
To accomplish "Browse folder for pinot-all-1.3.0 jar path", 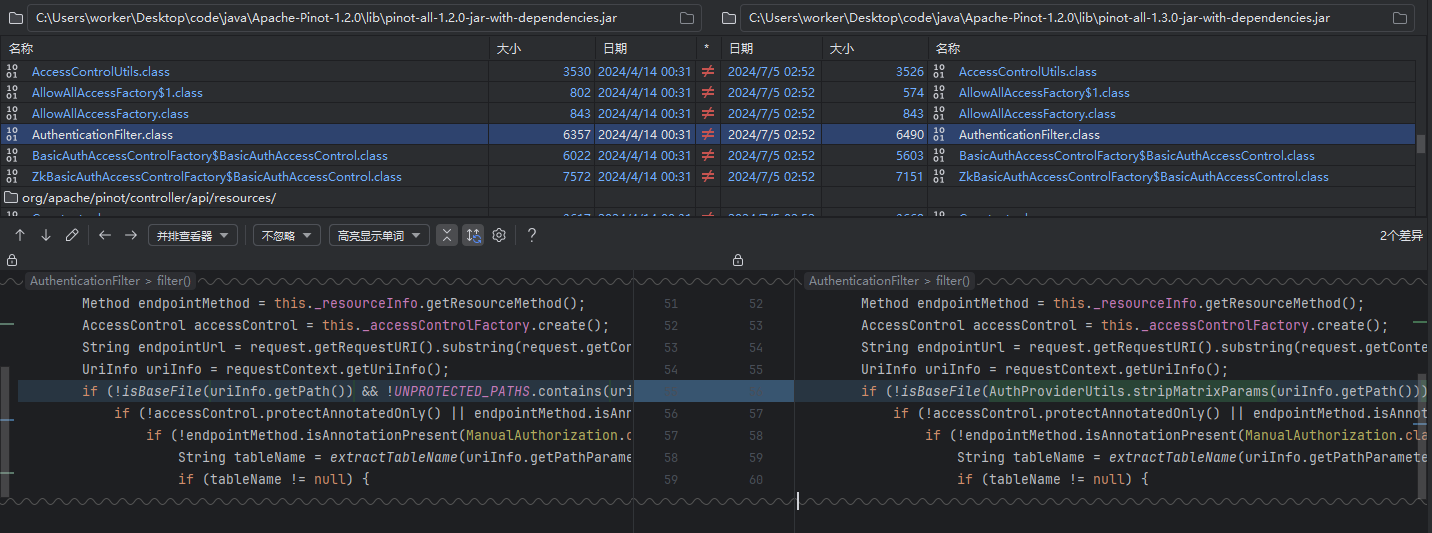I will point(1400,18).
